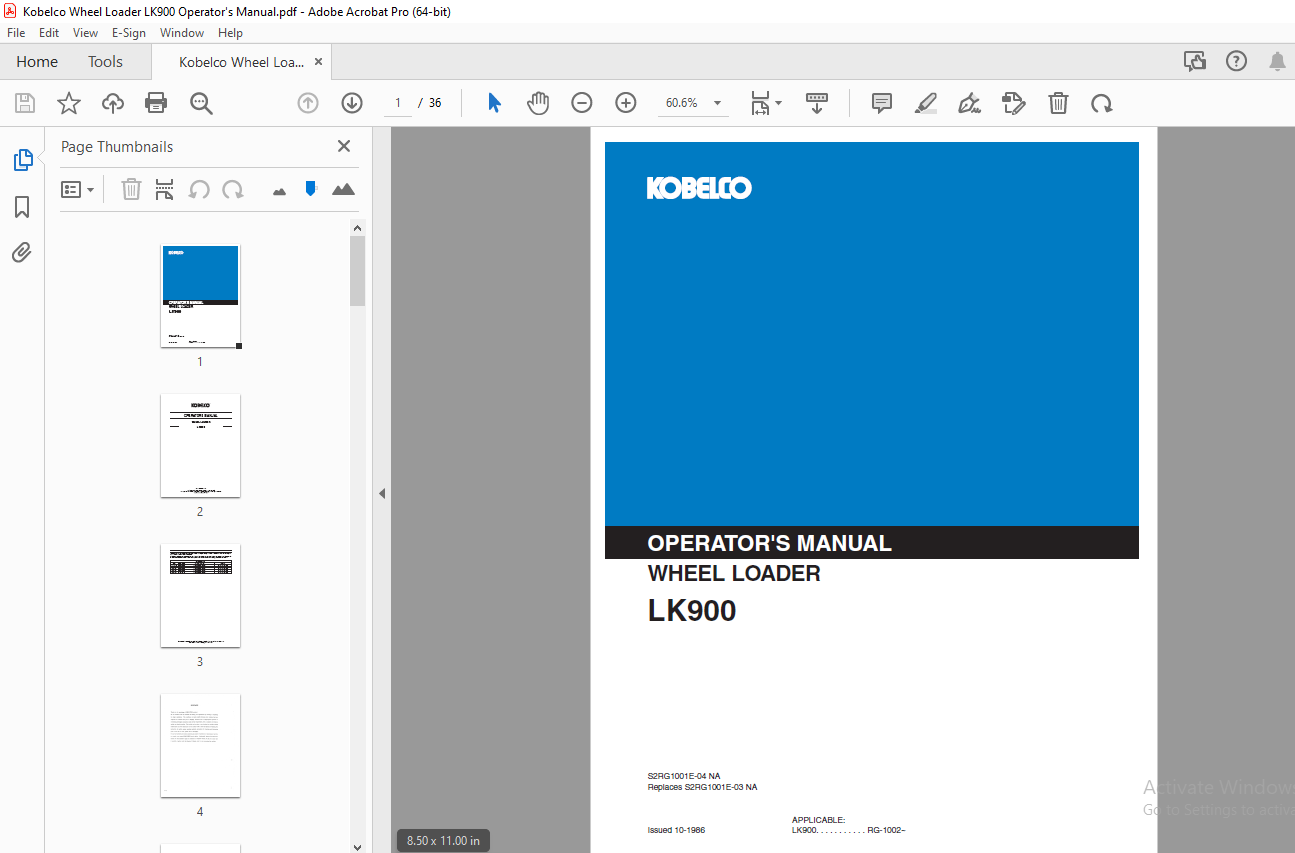Screen dimensions: 1295x853
Task: Select page 4 thumbnail
Action: pyautogui.click(x=200, y=746)
